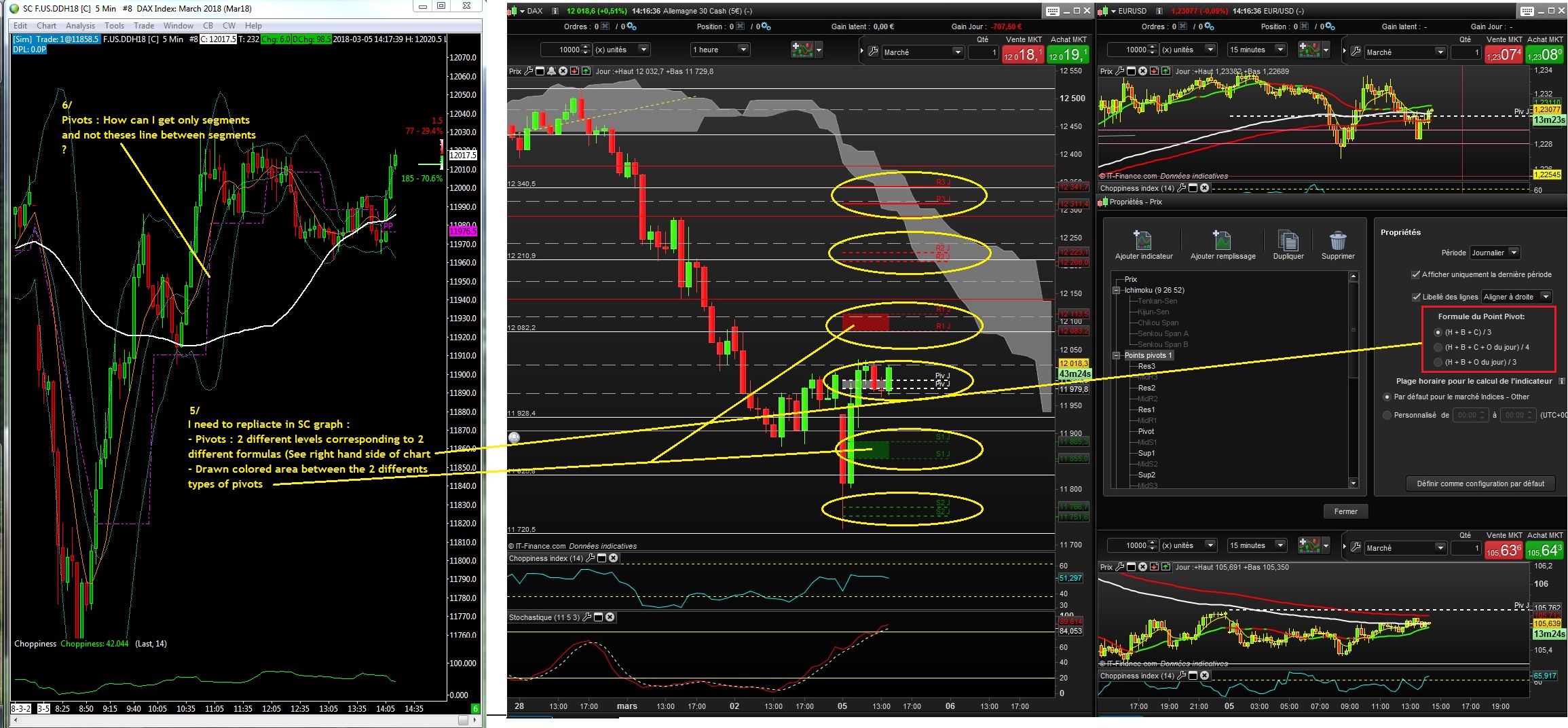Viewport: 1568px width, 728px height.
Task: Select the (H + B + O du jour) / 3 formula
Action: (x=1438, y=362)
